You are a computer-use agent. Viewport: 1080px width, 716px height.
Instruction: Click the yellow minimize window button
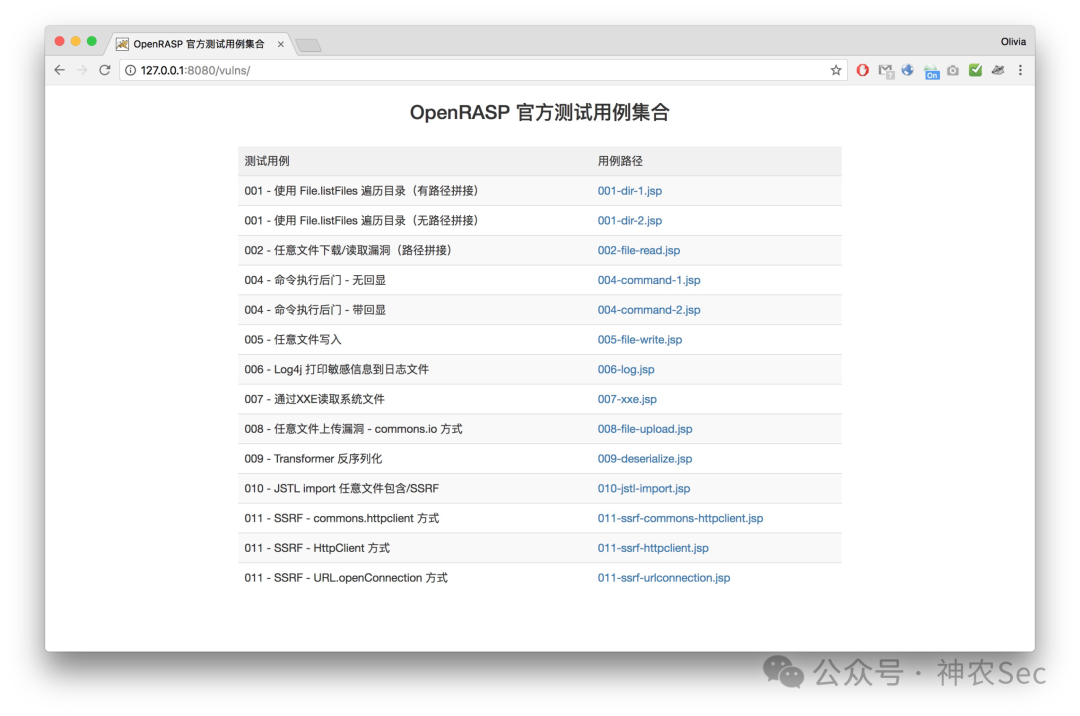click(76, 41)
